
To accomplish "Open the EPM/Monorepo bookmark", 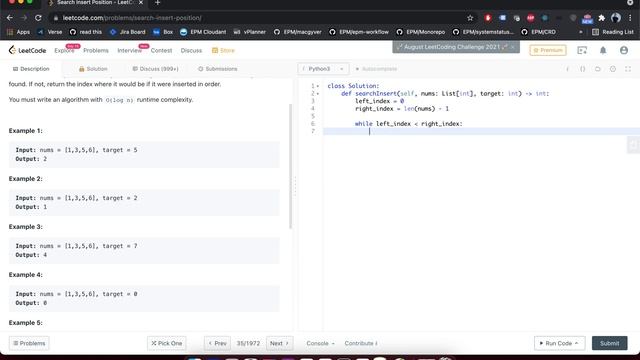I will 420,32.
